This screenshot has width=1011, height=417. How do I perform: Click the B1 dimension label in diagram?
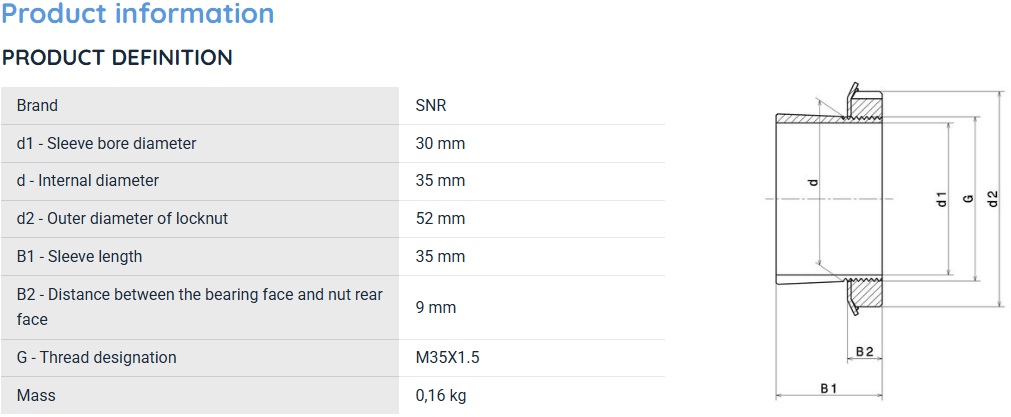(829, 388)
